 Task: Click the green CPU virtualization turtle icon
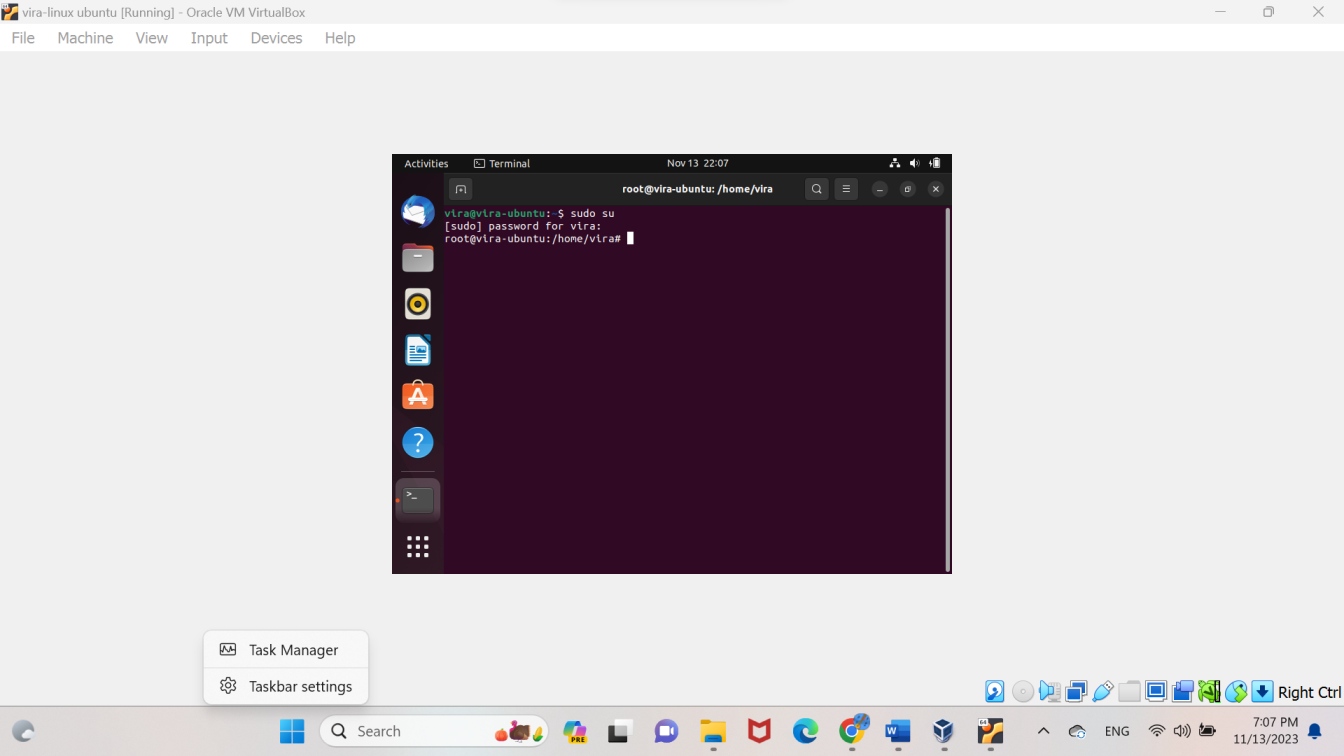click(1209, 691)
